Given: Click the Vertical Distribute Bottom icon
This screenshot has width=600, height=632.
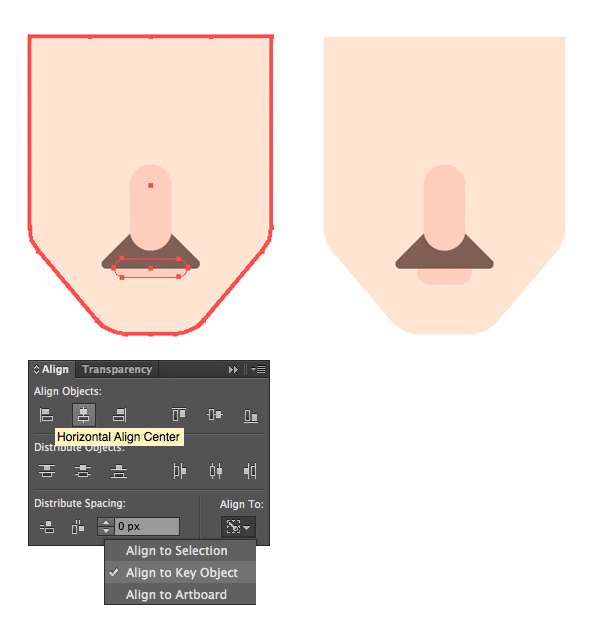Looking at the screenshot, I should coord(119,471).
